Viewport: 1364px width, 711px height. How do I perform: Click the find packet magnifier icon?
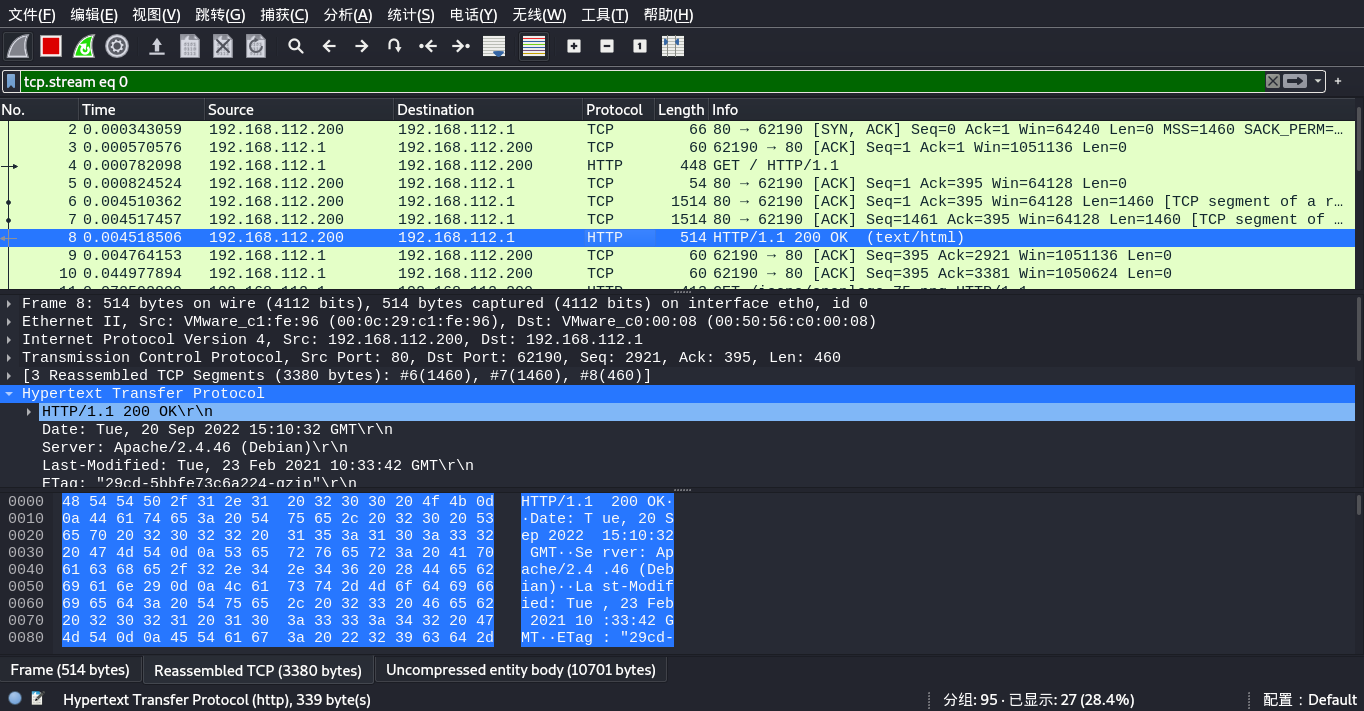(296, 46)
